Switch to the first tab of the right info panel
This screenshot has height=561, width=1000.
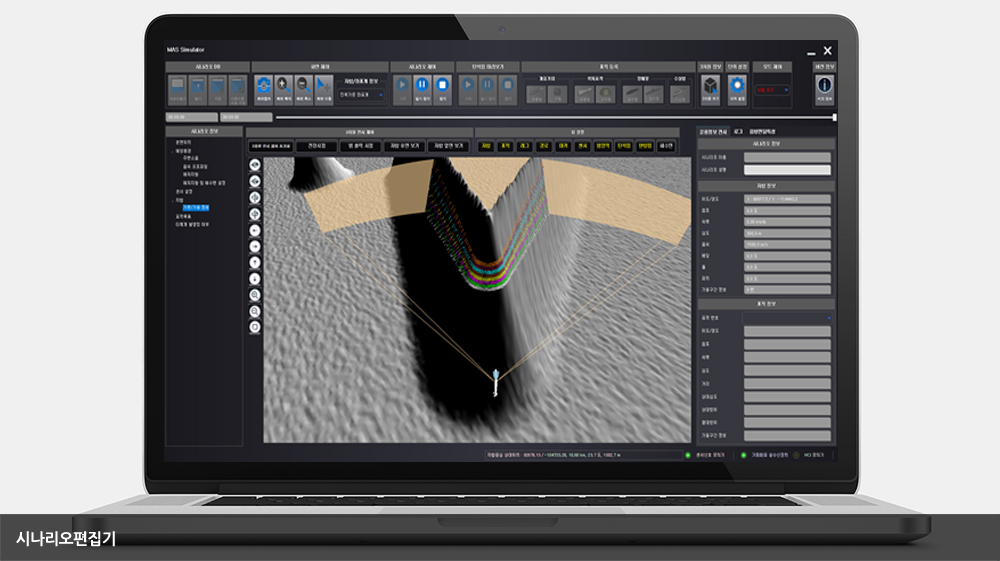[713, 131]
